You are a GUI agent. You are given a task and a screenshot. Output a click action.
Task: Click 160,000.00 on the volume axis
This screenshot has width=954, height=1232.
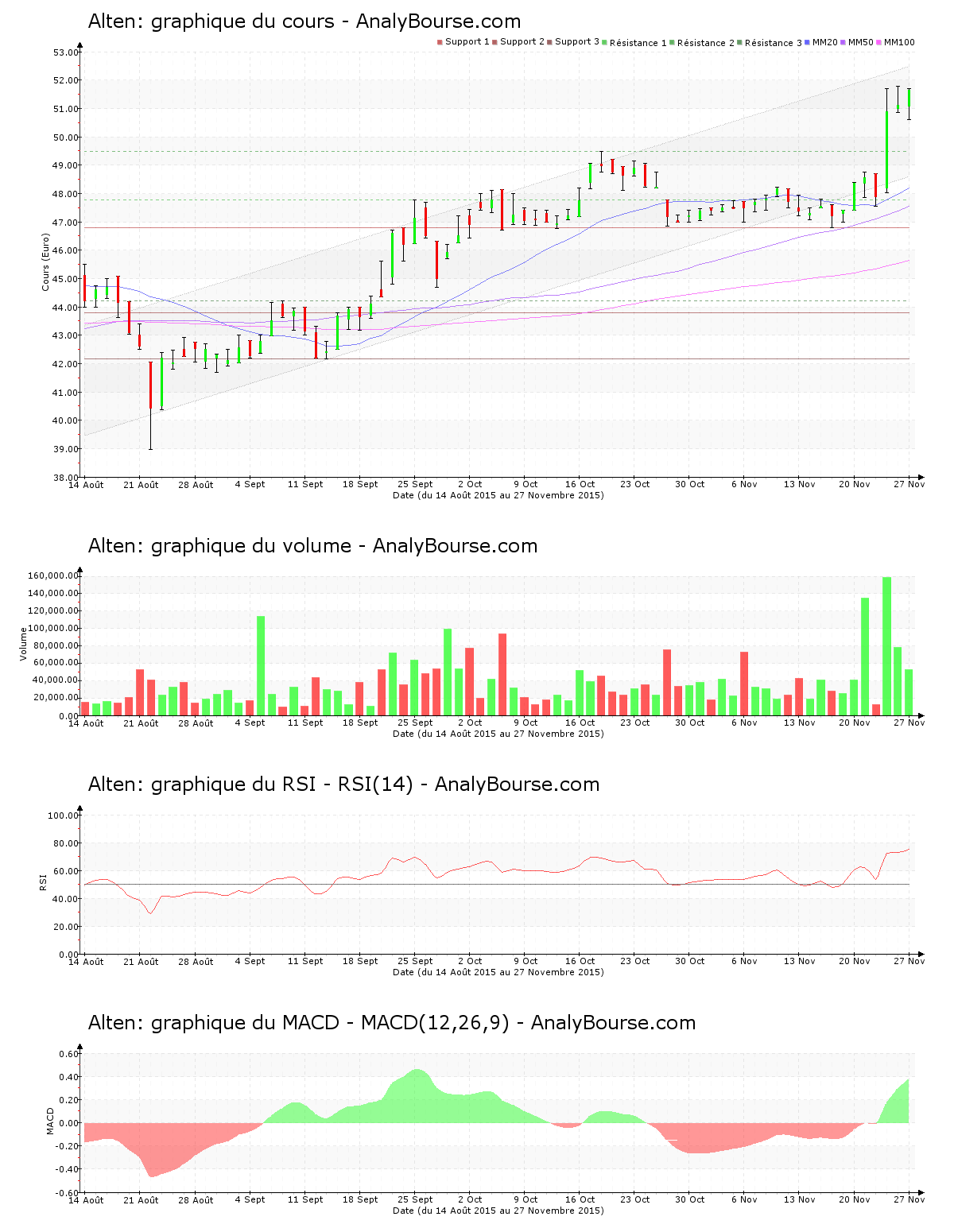(53, 575)
